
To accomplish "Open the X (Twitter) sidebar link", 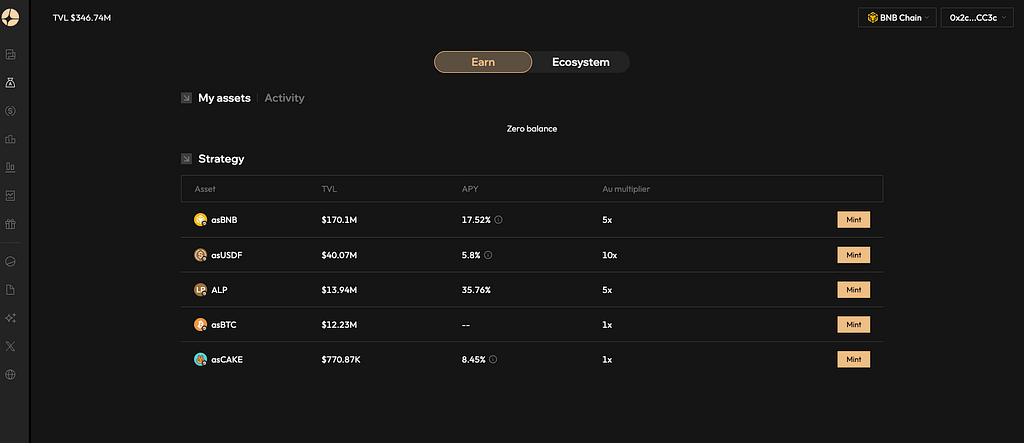I will click(x=10, y=346).
